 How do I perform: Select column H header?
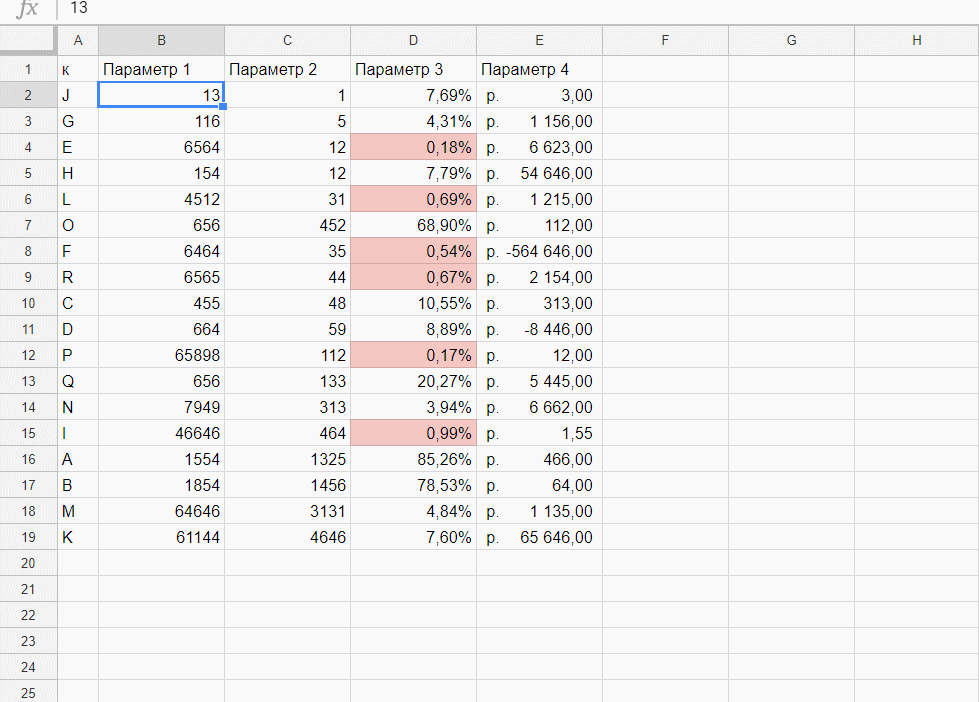(916, 40)
